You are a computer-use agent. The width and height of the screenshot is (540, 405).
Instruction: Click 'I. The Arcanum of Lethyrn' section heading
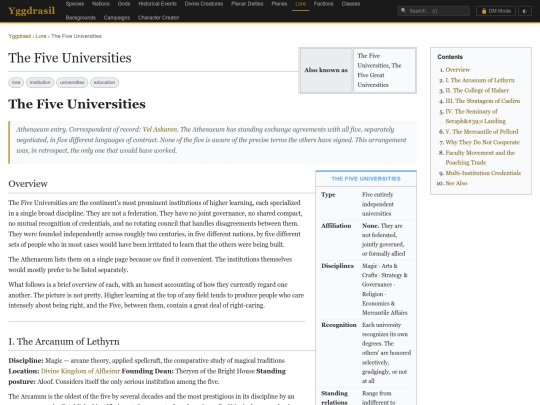pyautogui.click(x=64, y=341)
